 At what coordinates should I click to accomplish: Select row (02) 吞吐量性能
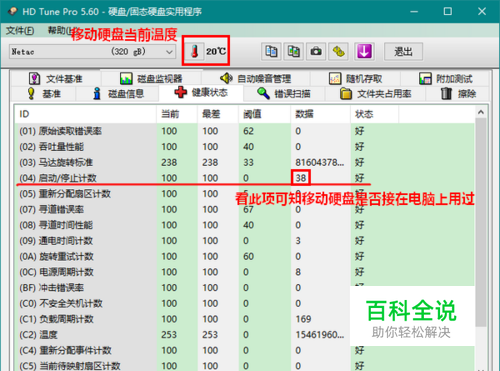(x=245, y=147)
